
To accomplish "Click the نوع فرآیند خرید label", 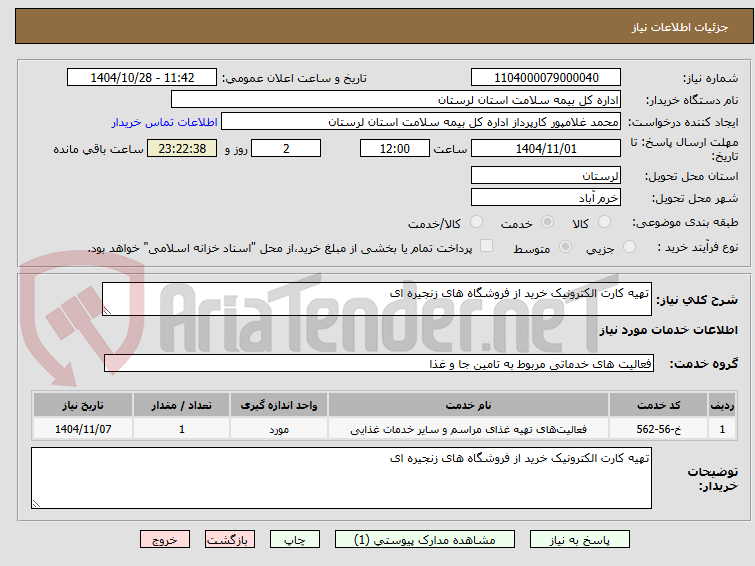I will [698, 248].
